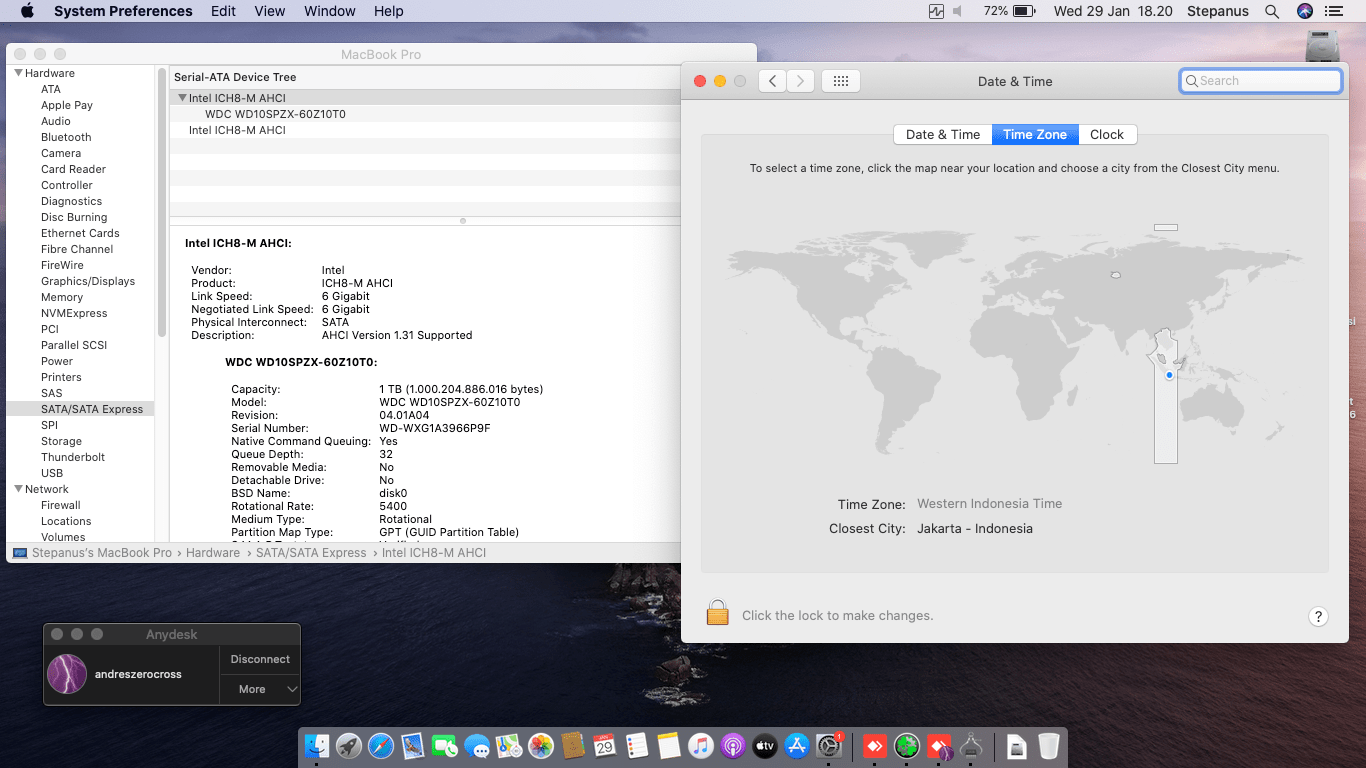Screen dimensions: 1366x768
Task: Collapse the Intel ICH8-M AHCI device tree node
Action: pyautogui.click(x=182, y=98)
